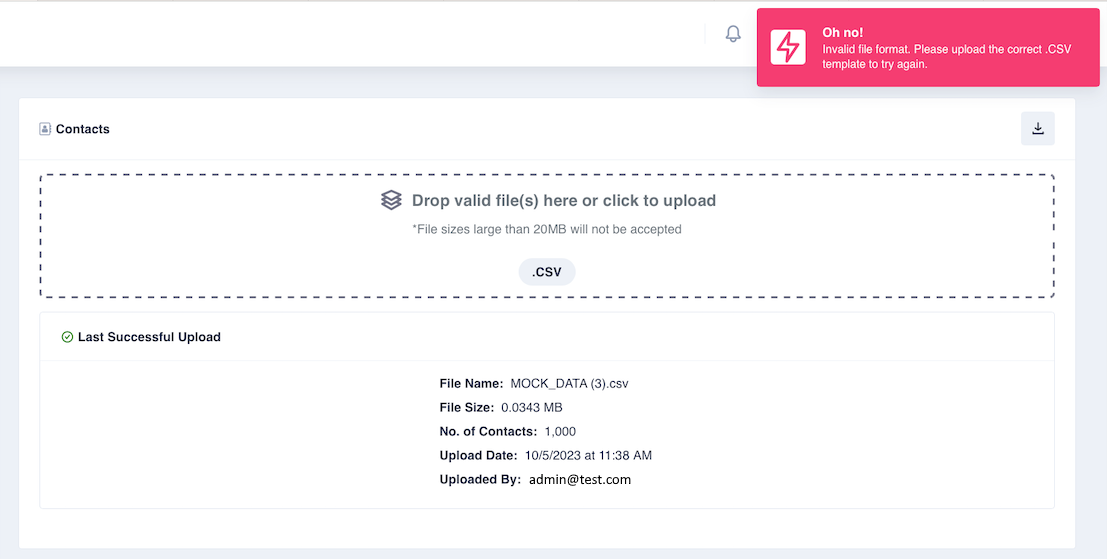Click the "Uploaded By:" label

(x=480, y=480)
